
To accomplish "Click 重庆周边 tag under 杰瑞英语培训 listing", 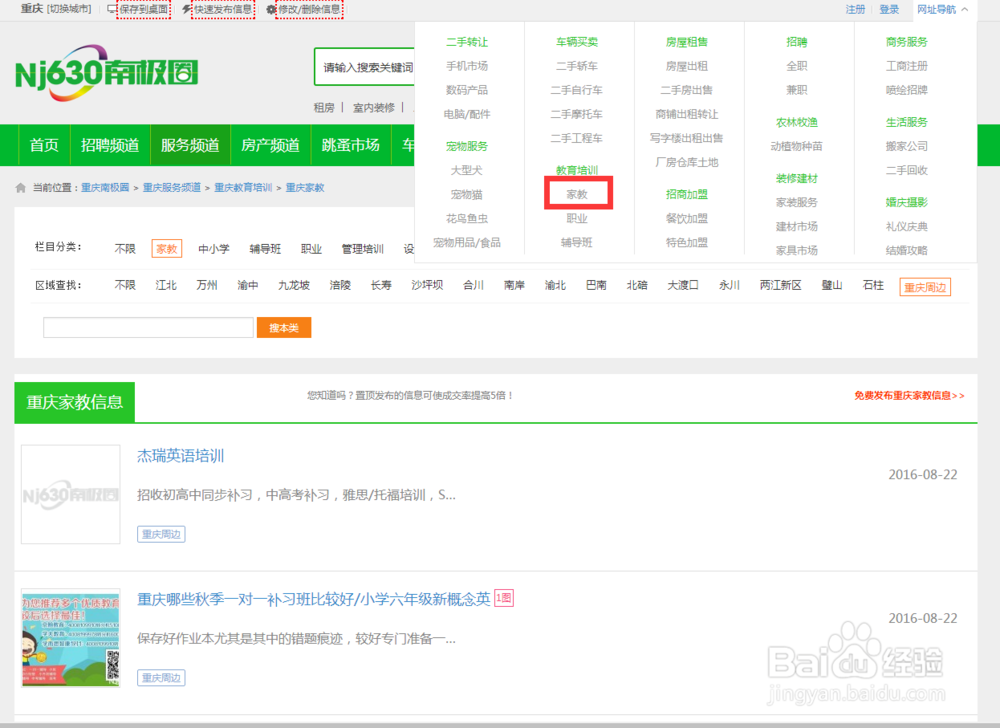I will tap(161, 533).
